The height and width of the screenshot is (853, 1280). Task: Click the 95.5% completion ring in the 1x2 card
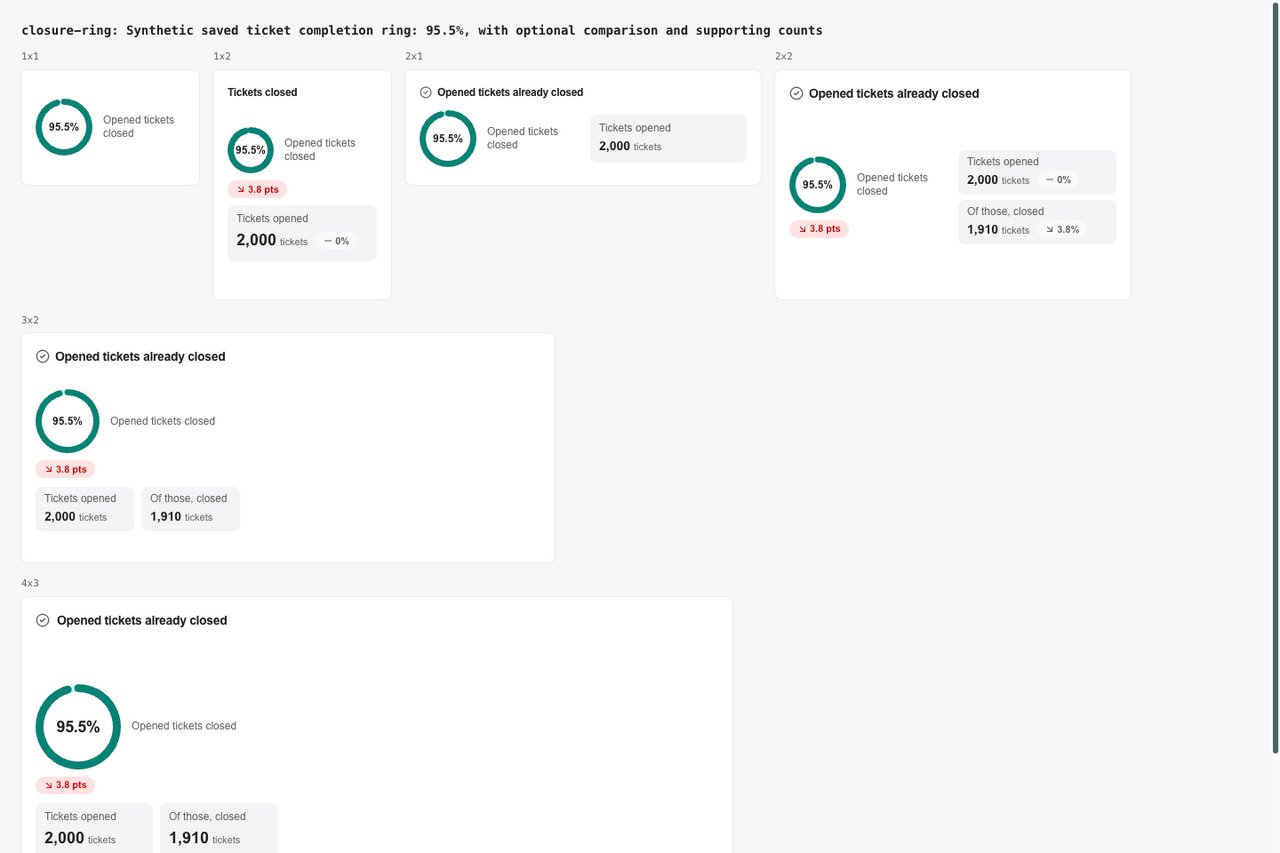(x=251, y=150)
